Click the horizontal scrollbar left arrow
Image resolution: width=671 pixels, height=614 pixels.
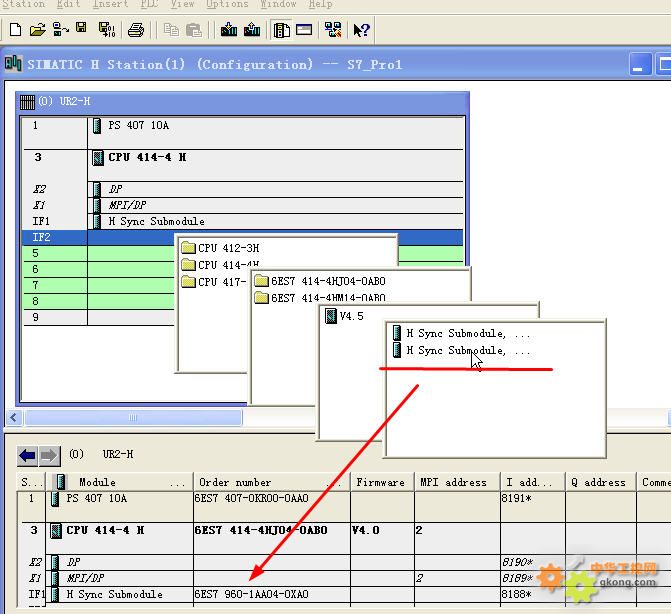[14, 417]
